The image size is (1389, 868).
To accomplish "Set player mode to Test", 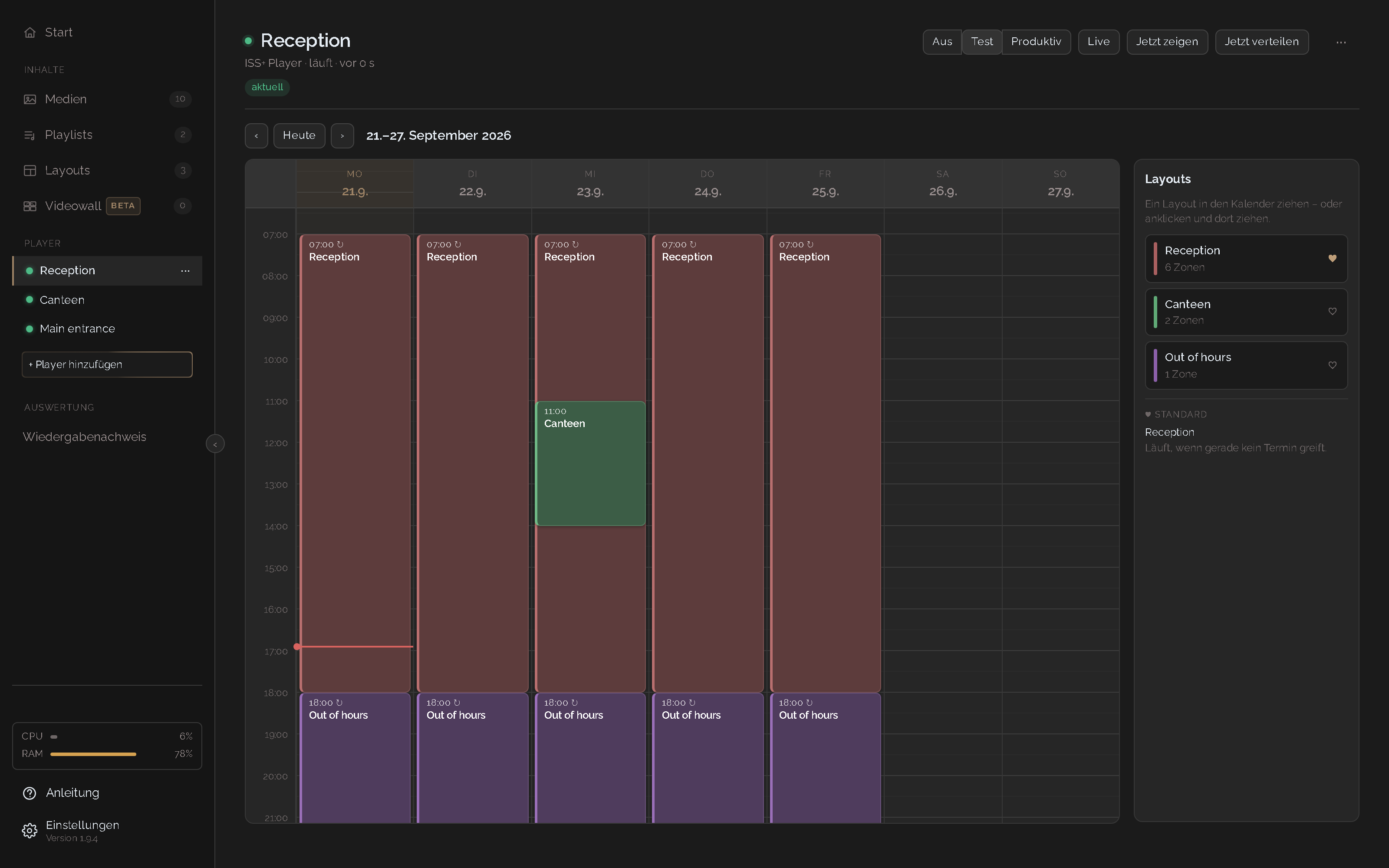I will pyautogui.click(x=981, y=42).
